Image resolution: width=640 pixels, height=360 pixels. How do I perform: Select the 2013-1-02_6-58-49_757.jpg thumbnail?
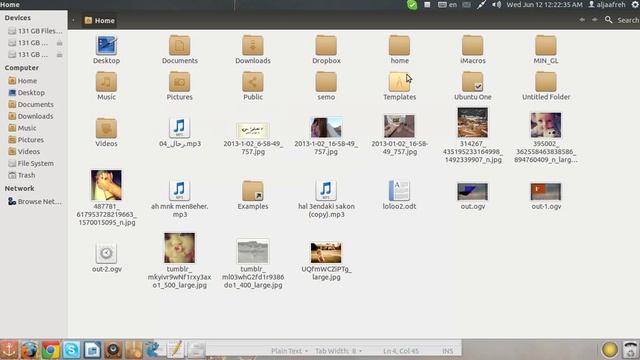coord(253,131)
